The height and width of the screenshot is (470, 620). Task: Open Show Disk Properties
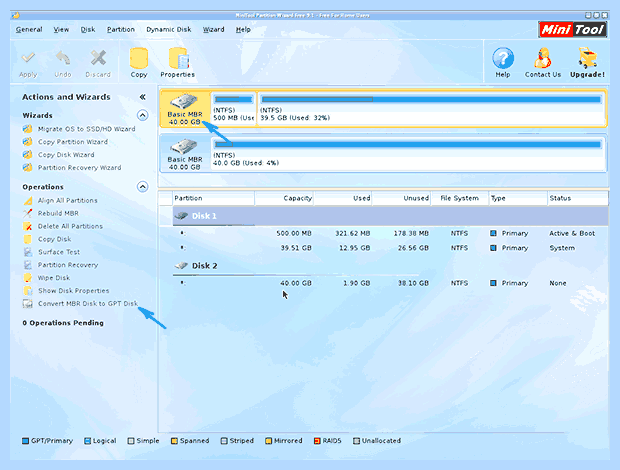[x=74, y=291]
